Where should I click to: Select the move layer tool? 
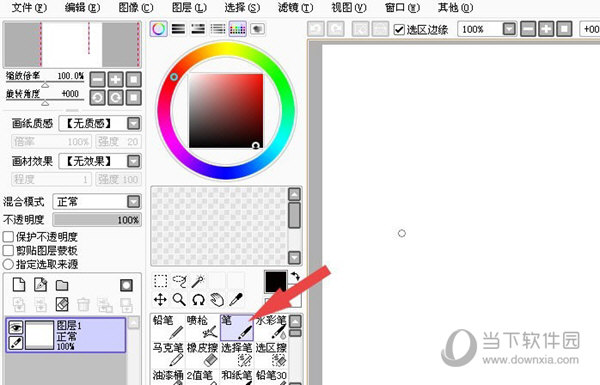click(x=160, y=300)
